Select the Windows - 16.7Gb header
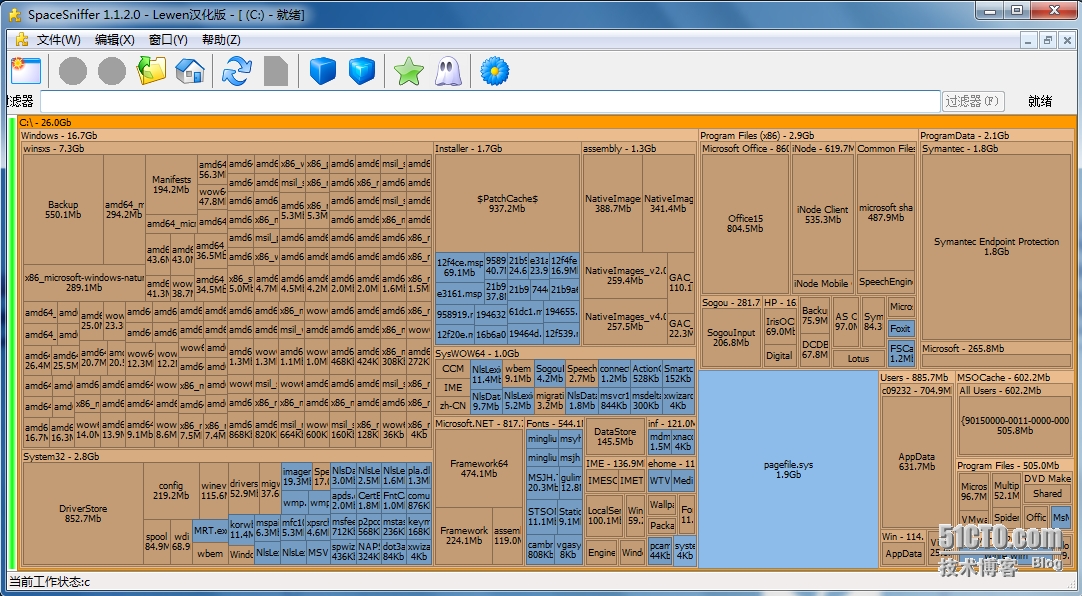Image resolution: width=1082 pixels, height=596 pixels. 359,135
